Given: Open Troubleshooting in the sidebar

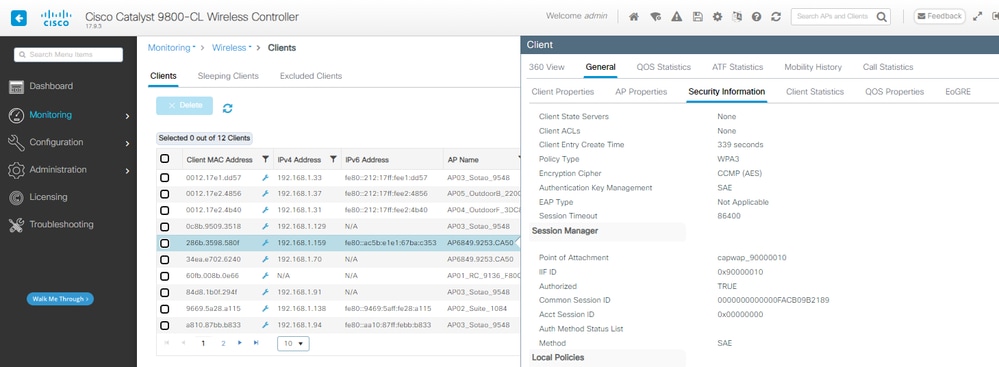Looking at the screenshot, I should tap(61, 224).
